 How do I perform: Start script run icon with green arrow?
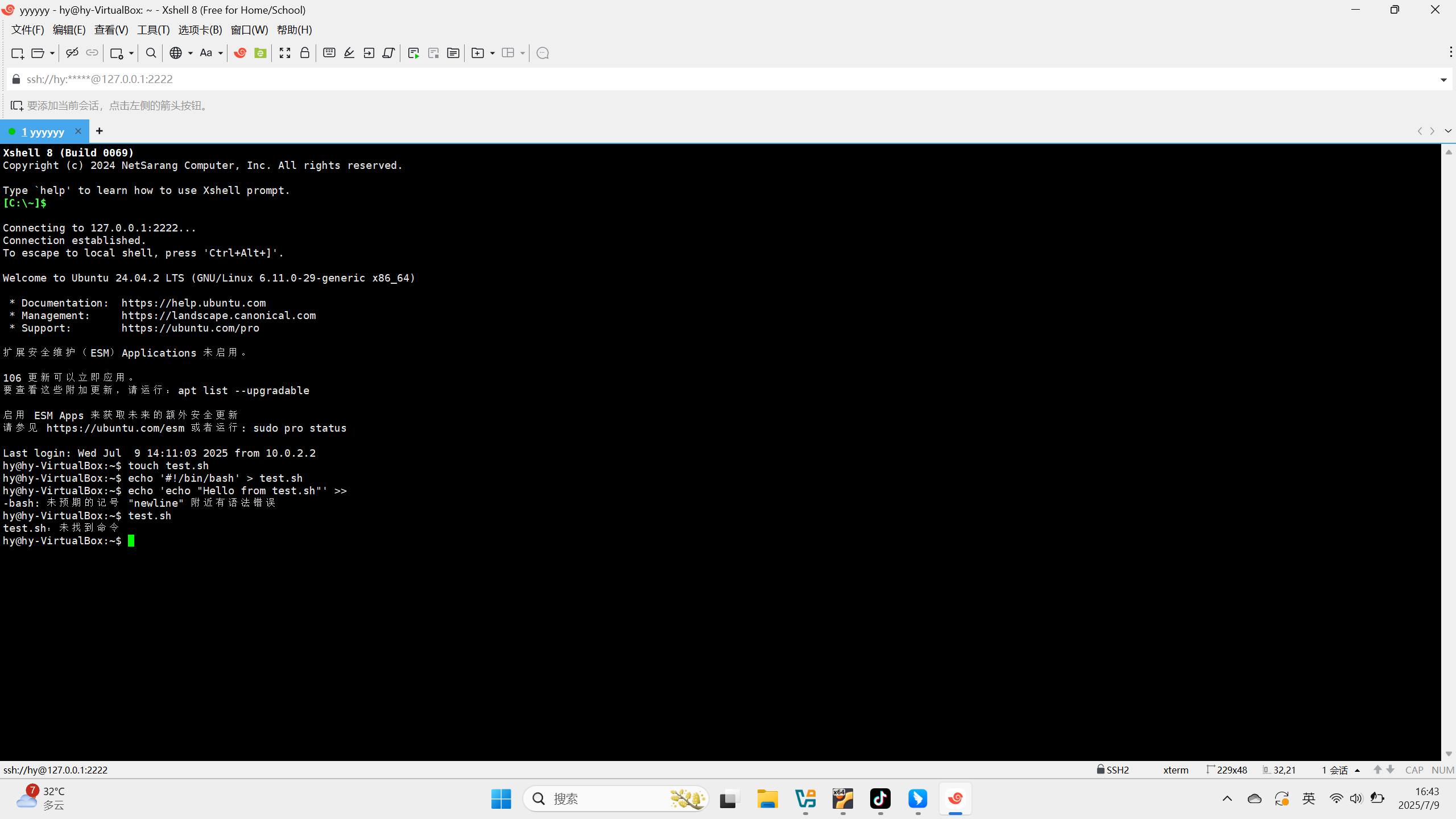point(413,53)
